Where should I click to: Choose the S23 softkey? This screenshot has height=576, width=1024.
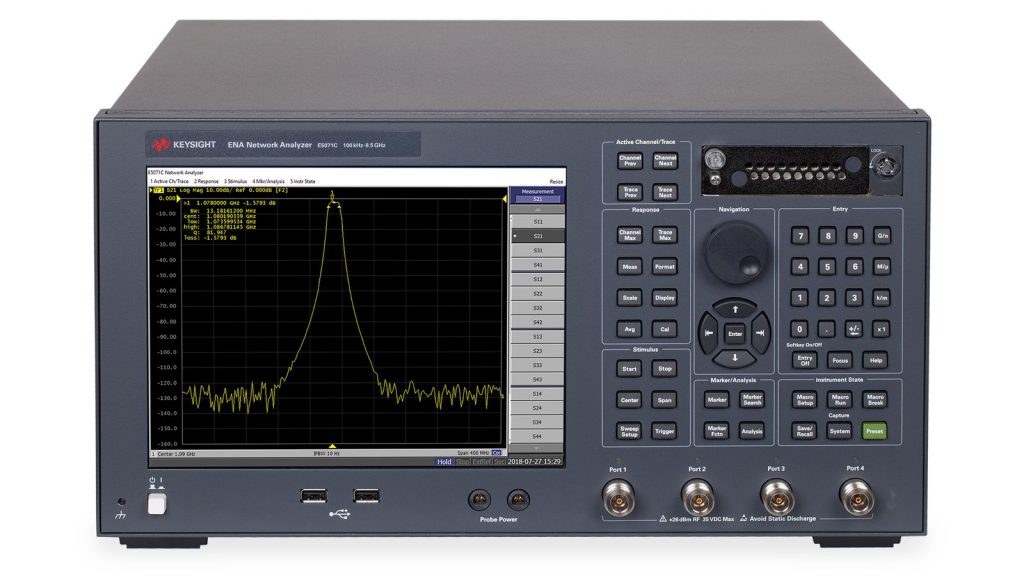(537, 351)
